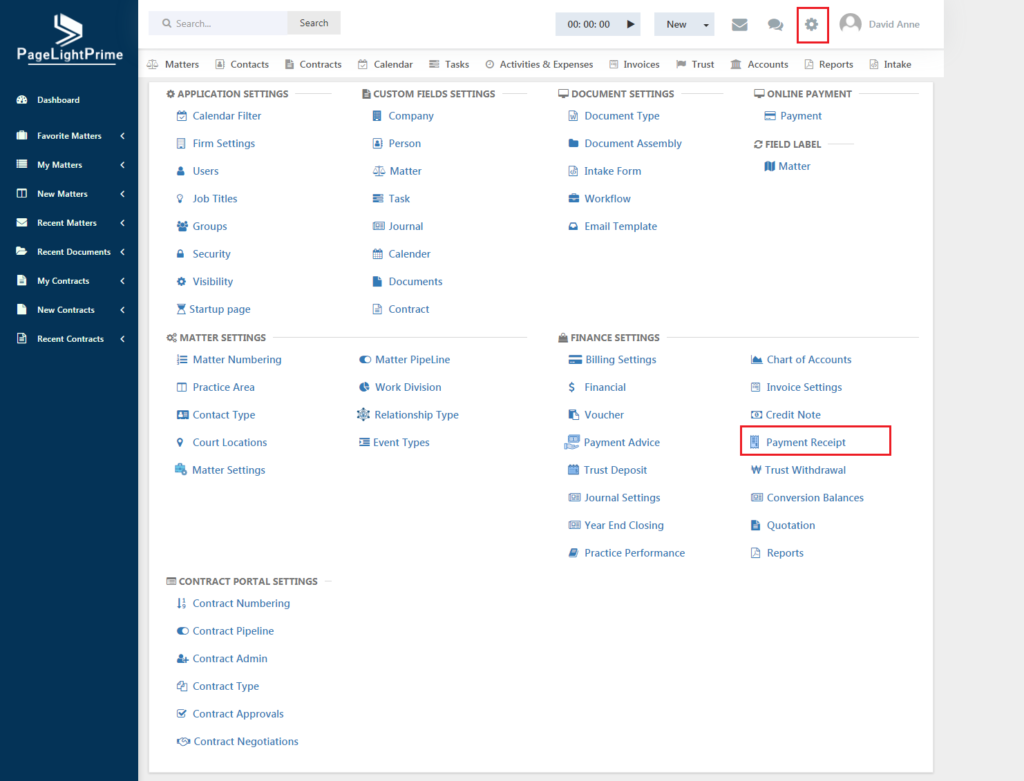The width and height of the screenshot is (1024, 781).
Task: Open the Practice Performance link
Action: click(x=634, y=552)
